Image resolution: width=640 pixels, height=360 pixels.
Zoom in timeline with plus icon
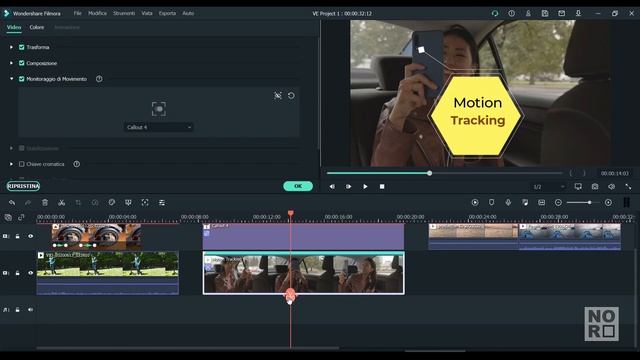point(608,202)
